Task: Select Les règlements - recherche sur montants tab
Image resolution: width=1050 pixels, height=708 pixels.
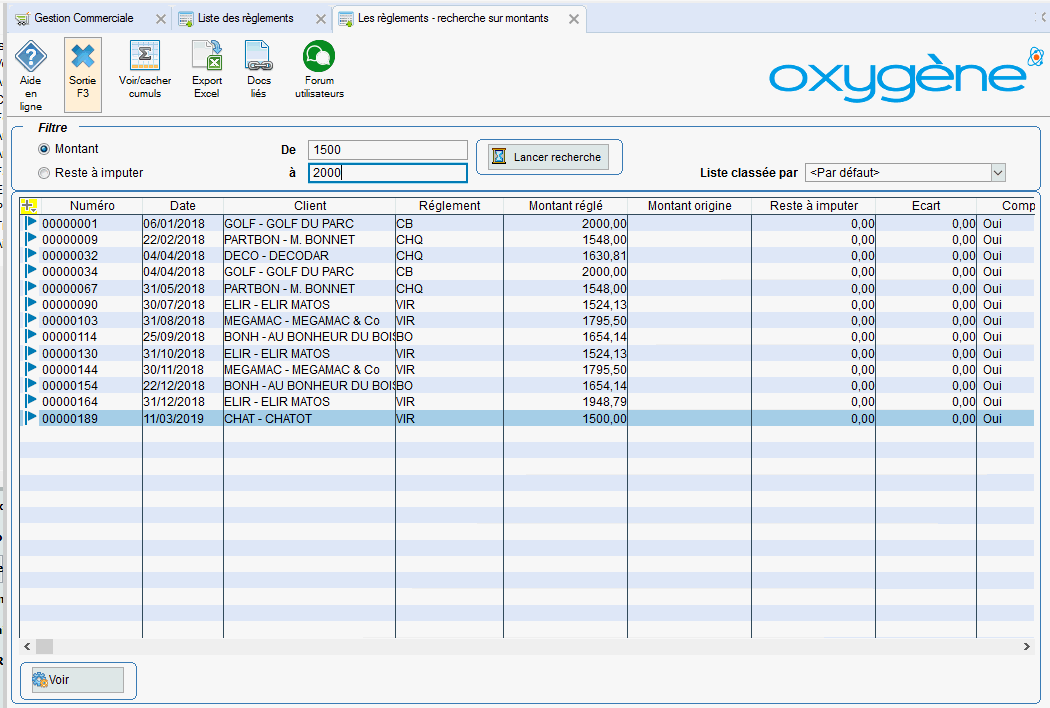Action: pos(453,18)
